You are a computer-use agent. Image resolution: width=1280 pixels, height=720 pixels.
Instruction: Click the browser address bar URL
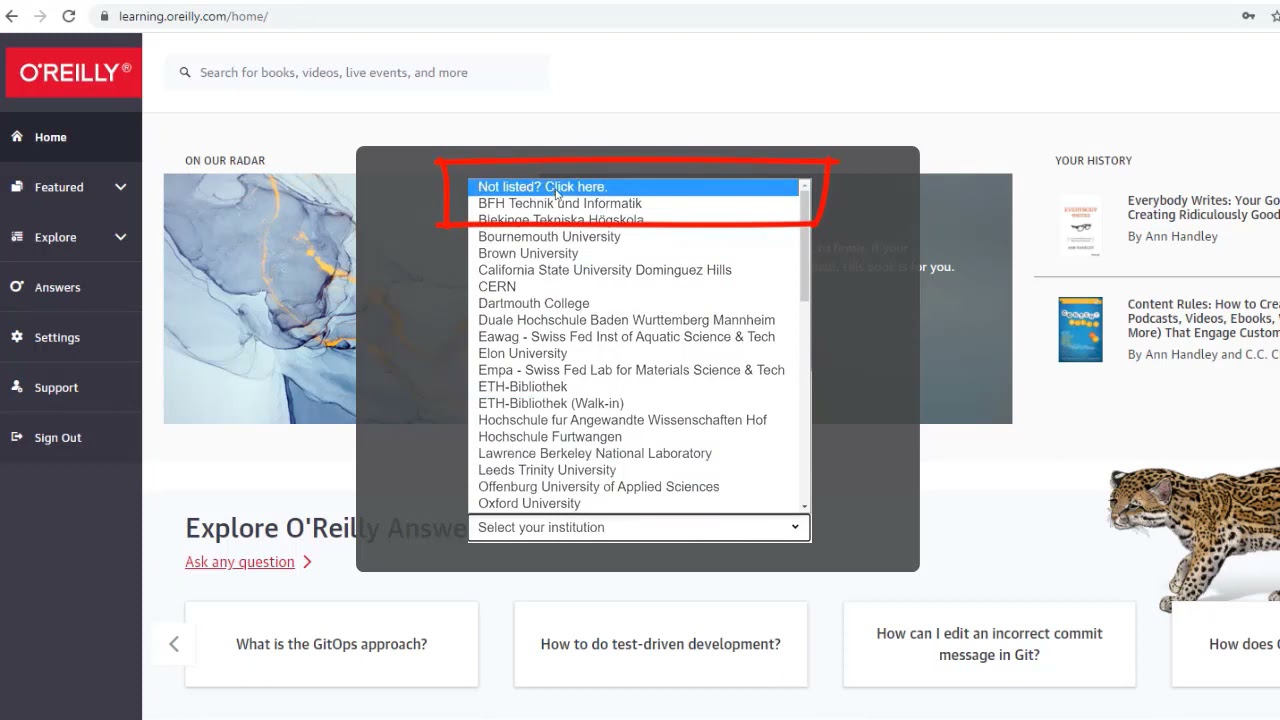pyautogui.click(x=193, y=16)
